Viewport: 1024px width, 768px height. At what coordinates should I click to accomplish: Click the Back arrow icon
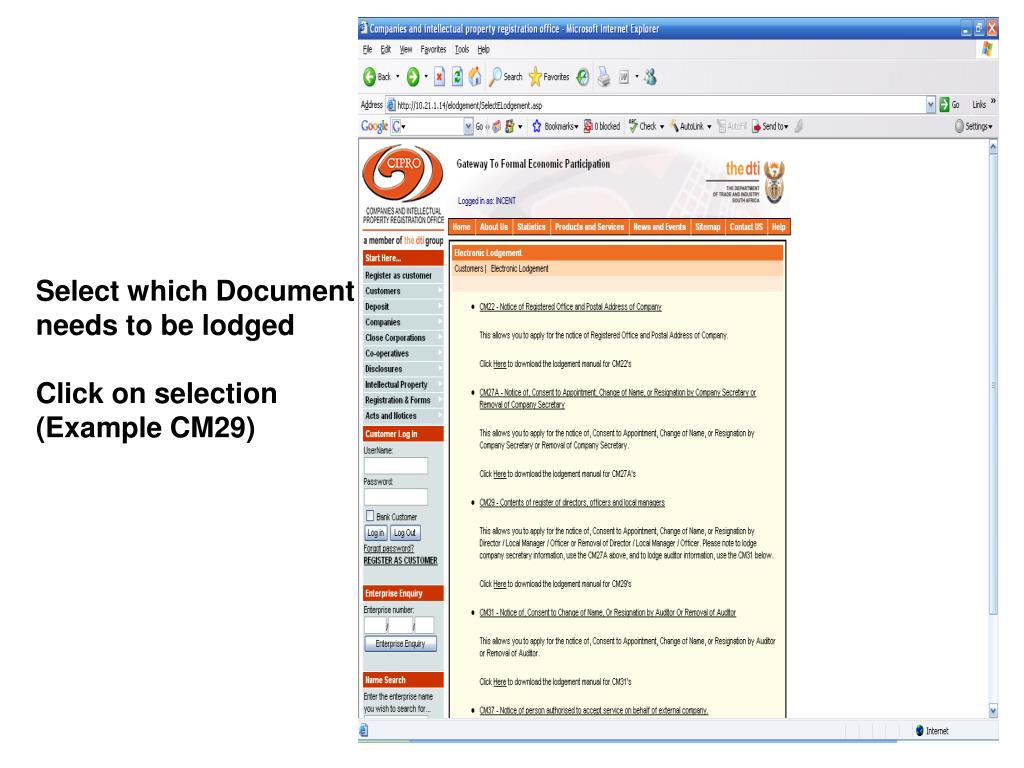[x=370, y=77]
